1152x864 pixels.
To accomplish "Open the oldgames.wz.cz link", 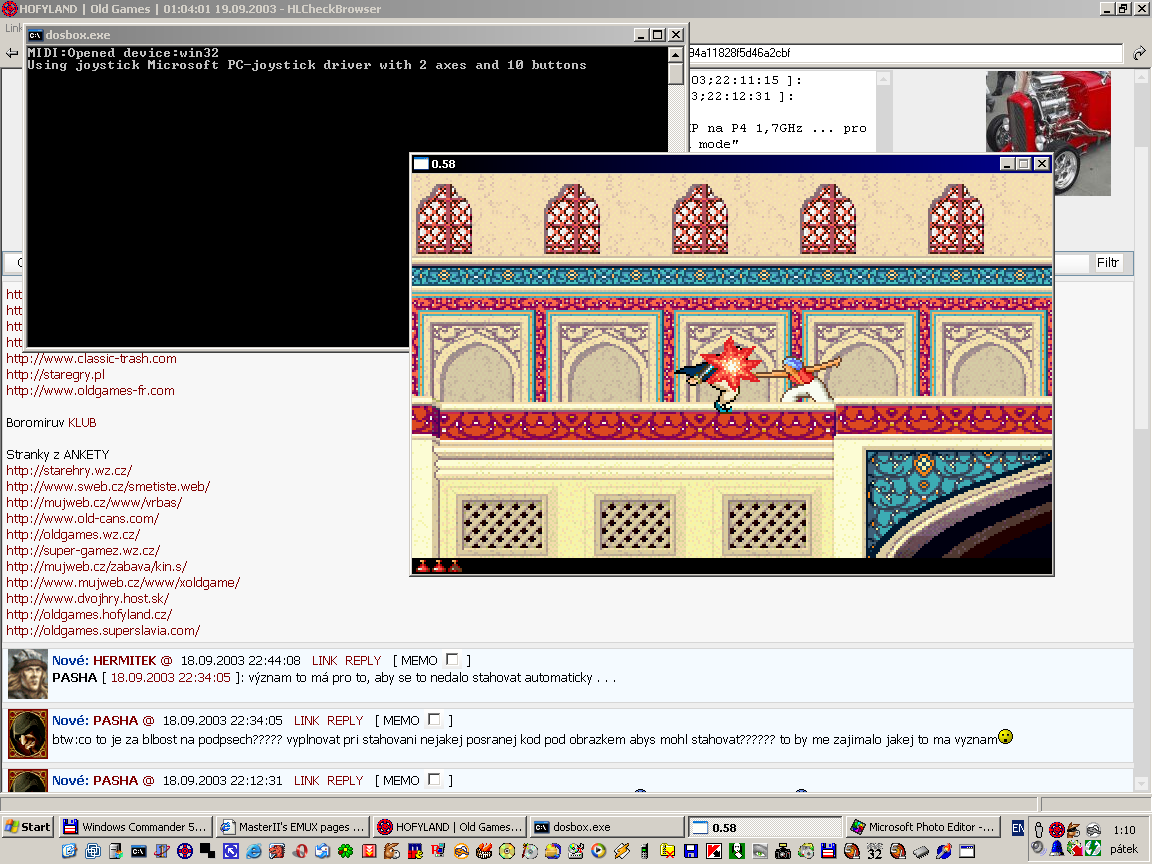I will tap(73, 536).
